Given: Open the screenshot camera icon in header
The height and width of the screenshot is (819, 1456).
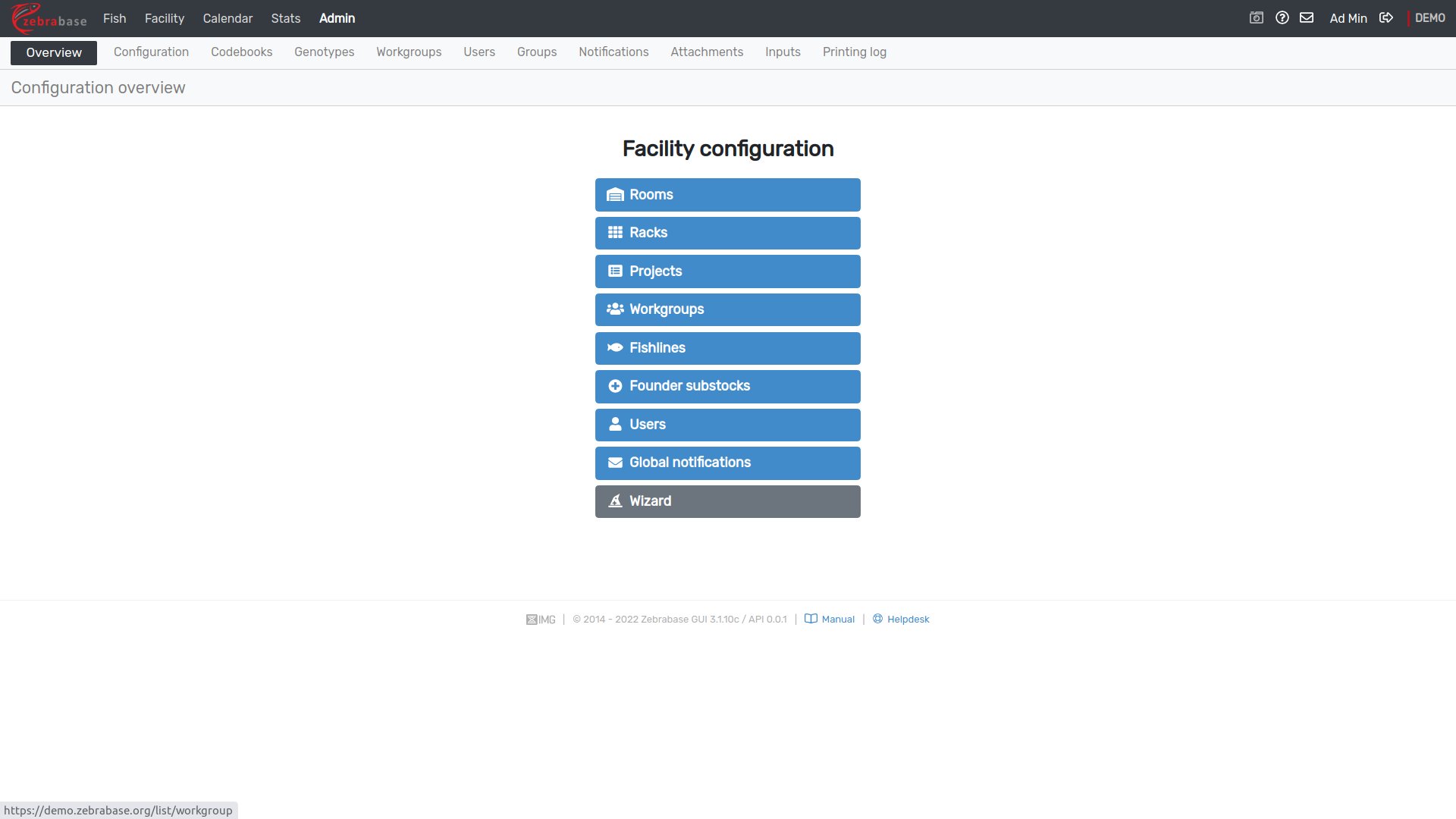Looking at the screenshot, I should pyautogui.click(x=1257, y=18).
